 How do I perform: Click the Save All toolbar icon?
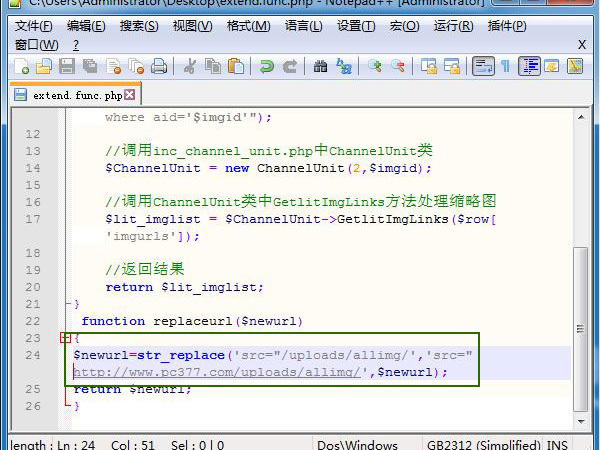point(90,66)
